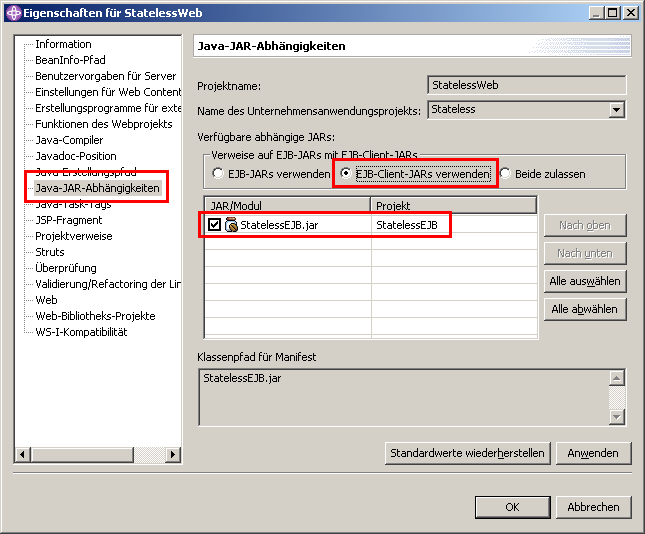Confirm the dialog with OK
This screenshot has width=645, height=534.
(x=512, y=507)
